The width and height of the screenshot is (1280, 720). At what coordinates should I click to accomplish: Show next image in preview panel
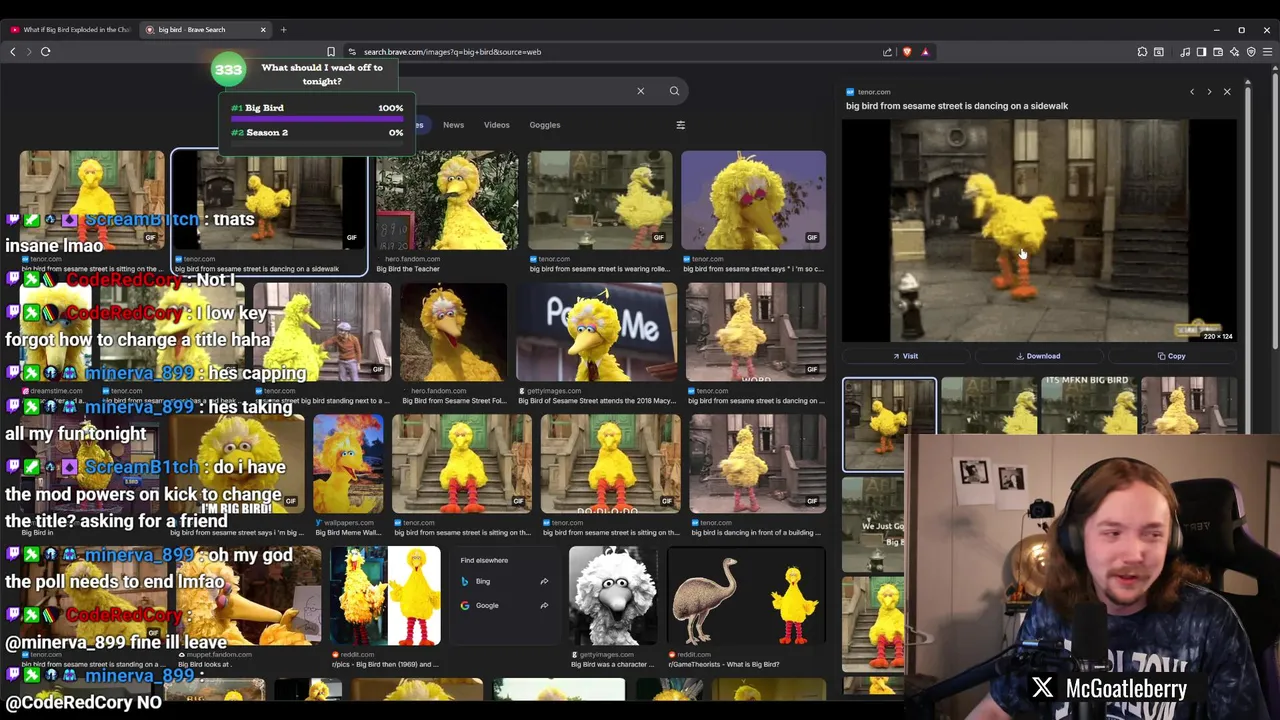click(1209, 92)
